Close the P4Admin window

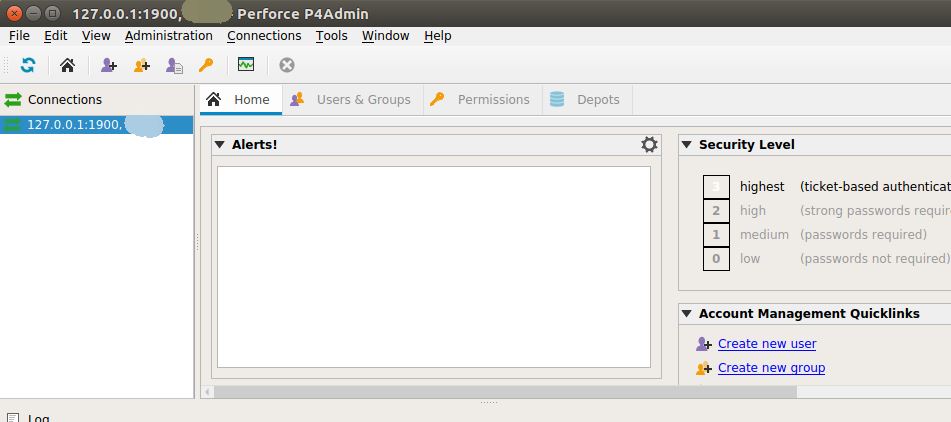tap(14, 13)
